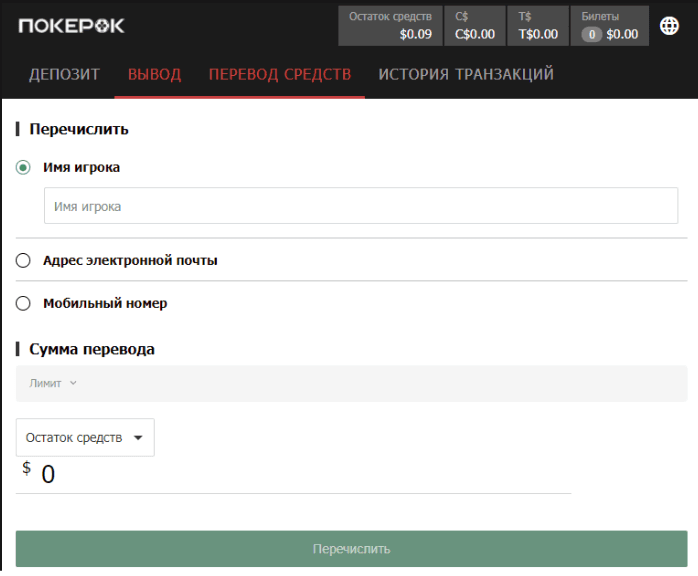Select the Адрес электронной почты radio option
The height and width of the screenshot is (576, 698).
pyautogui.click(x=23, y=260)
